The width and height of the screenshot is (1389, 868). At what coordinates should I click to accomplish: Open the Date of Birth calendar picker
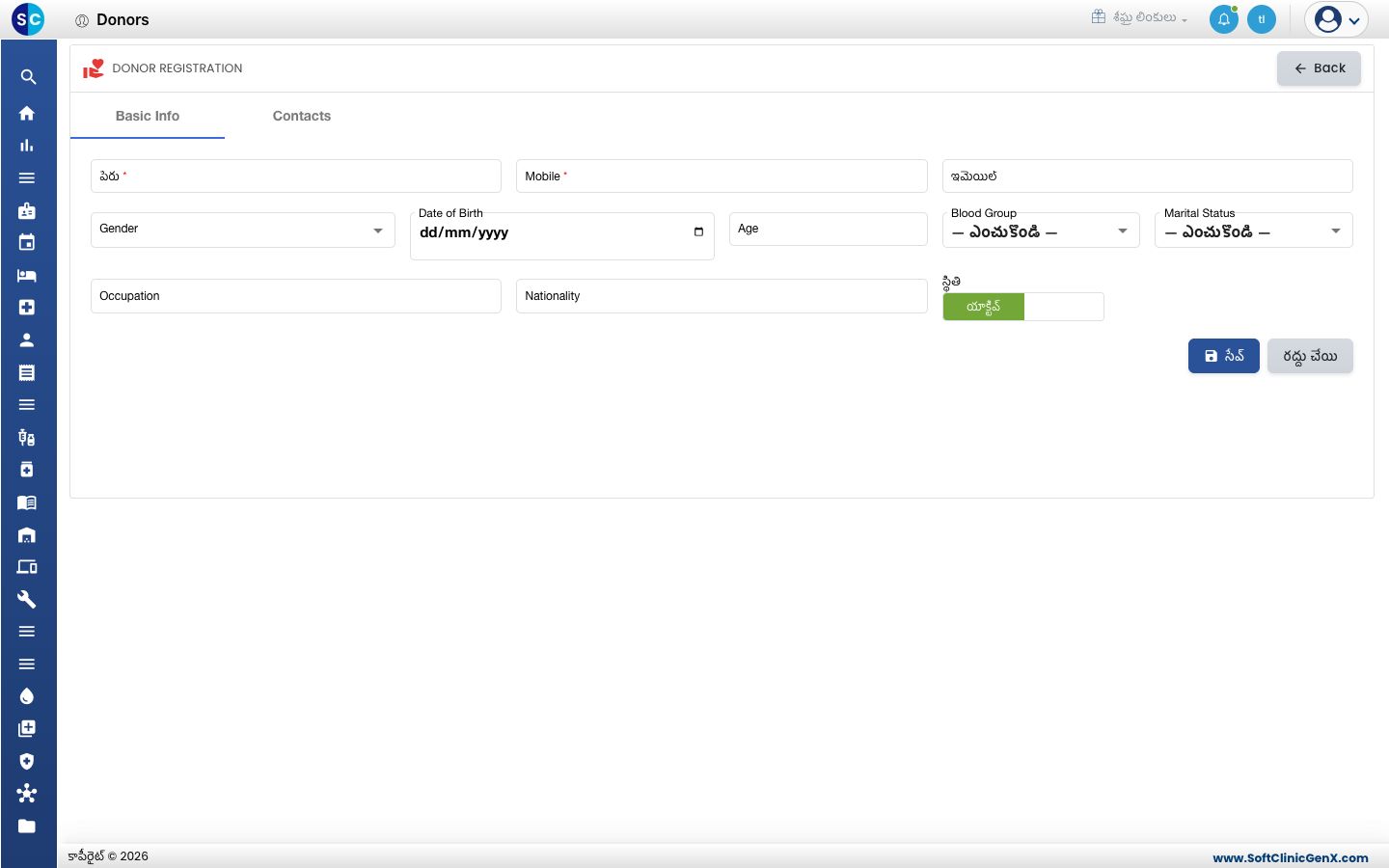point(698,231)
